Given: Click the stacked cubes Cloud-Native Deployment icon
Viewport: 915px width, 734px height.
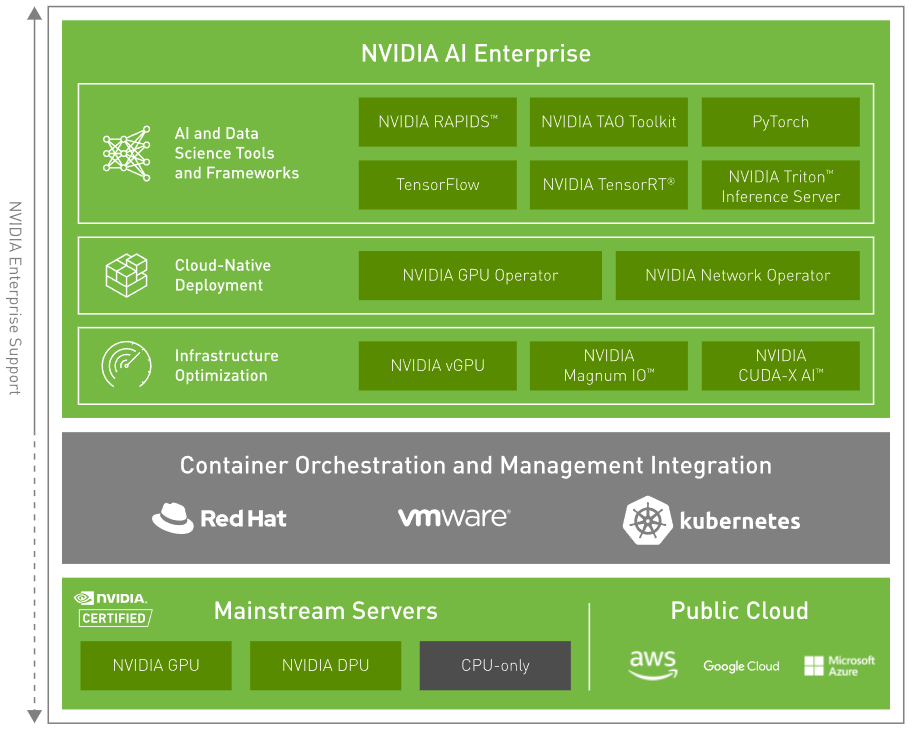Looking at the screenshot, I should 127,275.
